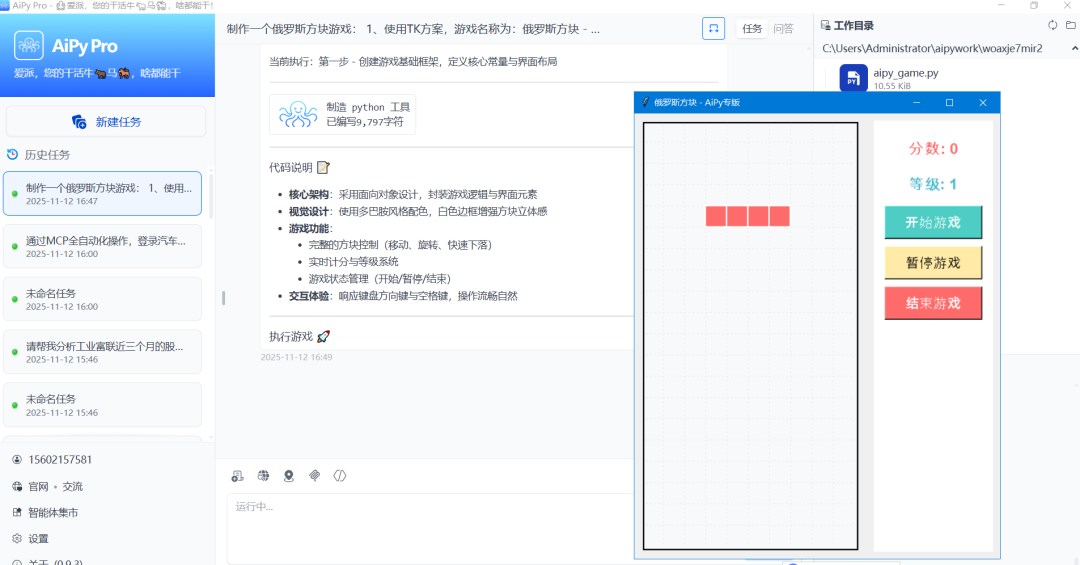The image size is (1080, 565).
Task: Click the aipy_game.py Python file icon
Action: coord(853,78)
